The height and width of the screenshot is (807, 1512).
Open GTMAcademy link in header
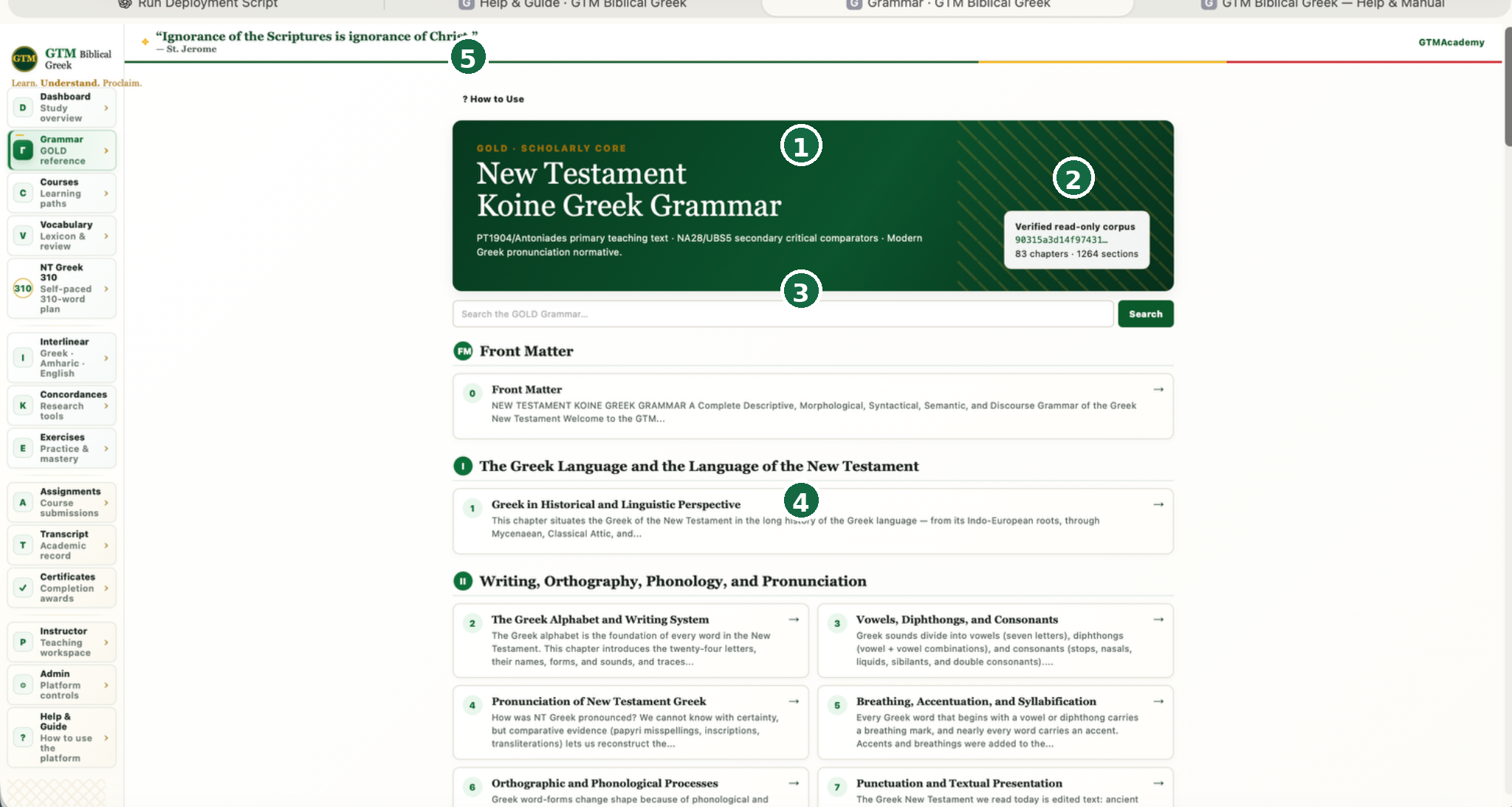click(1451, 42)
